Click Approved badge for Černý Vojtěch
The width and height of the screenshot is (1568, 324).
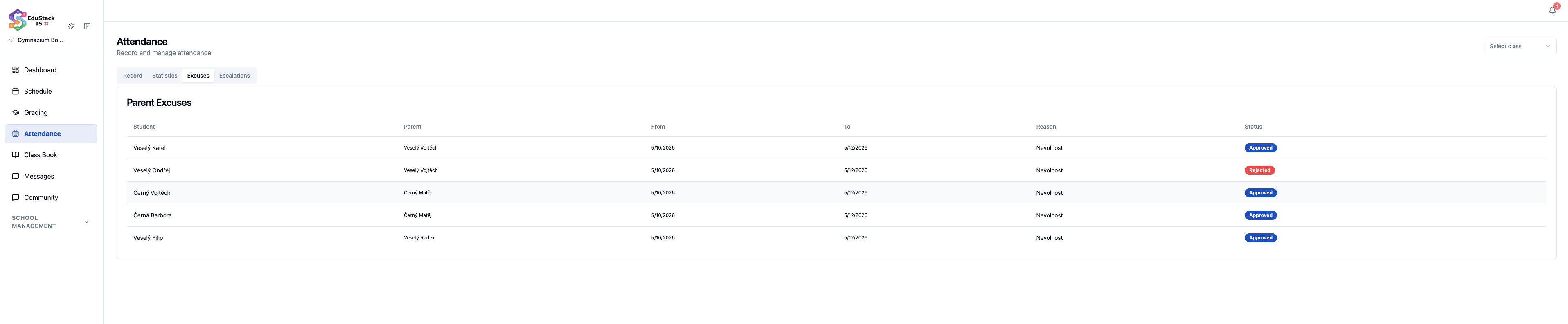coord(1260,193)
